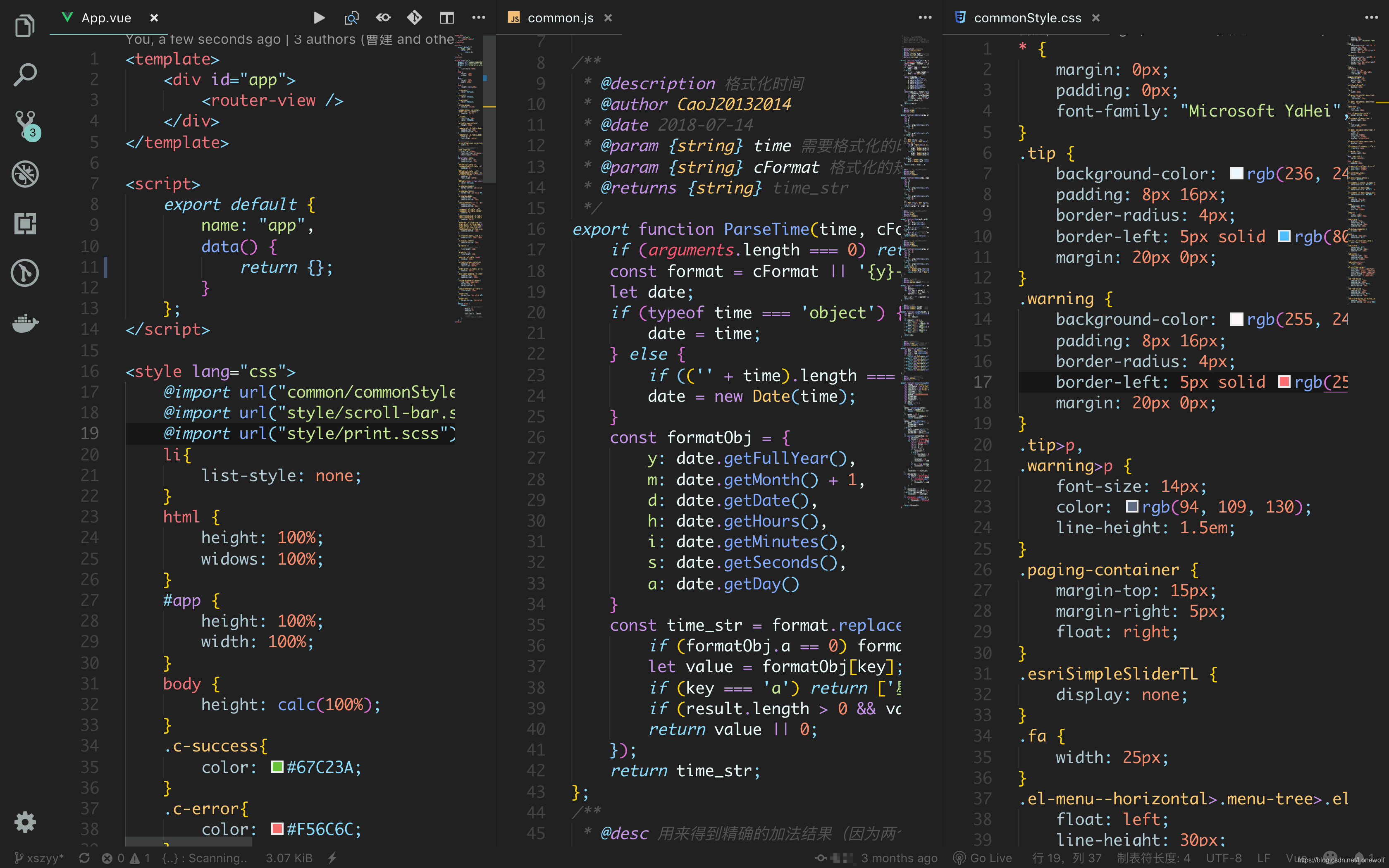The image size is (1389, 868).
Task: Toggle file blame annotations eye icon
Action: pyautogui.click(x=383, y=18)
